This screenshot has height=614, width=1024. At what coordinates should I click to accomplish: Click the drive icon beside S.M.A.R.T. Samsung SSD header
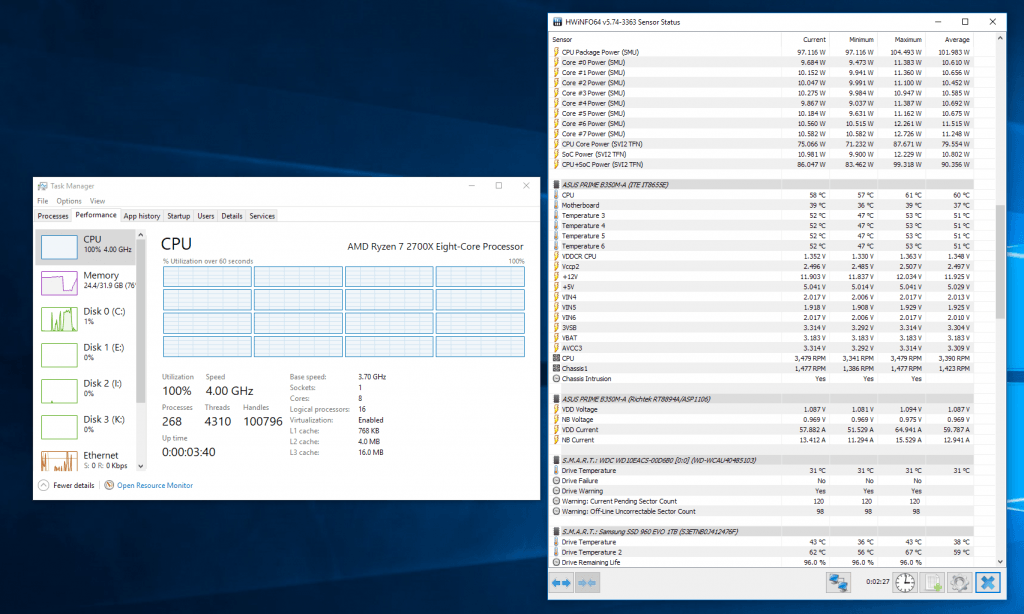click(556, 532)
